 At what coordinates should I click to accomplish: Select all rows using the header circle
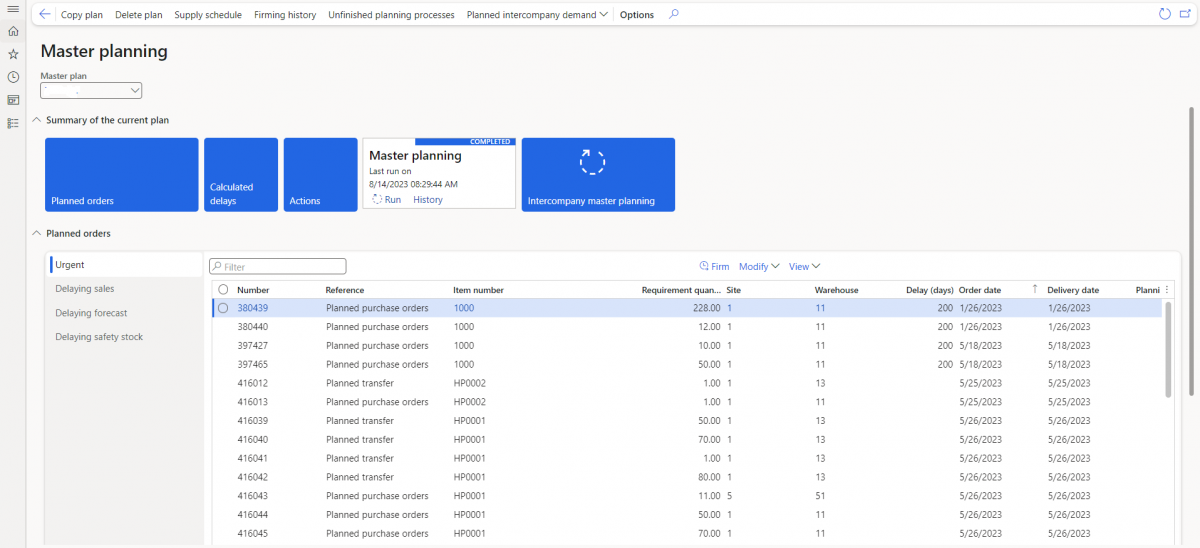pos(223,290)
